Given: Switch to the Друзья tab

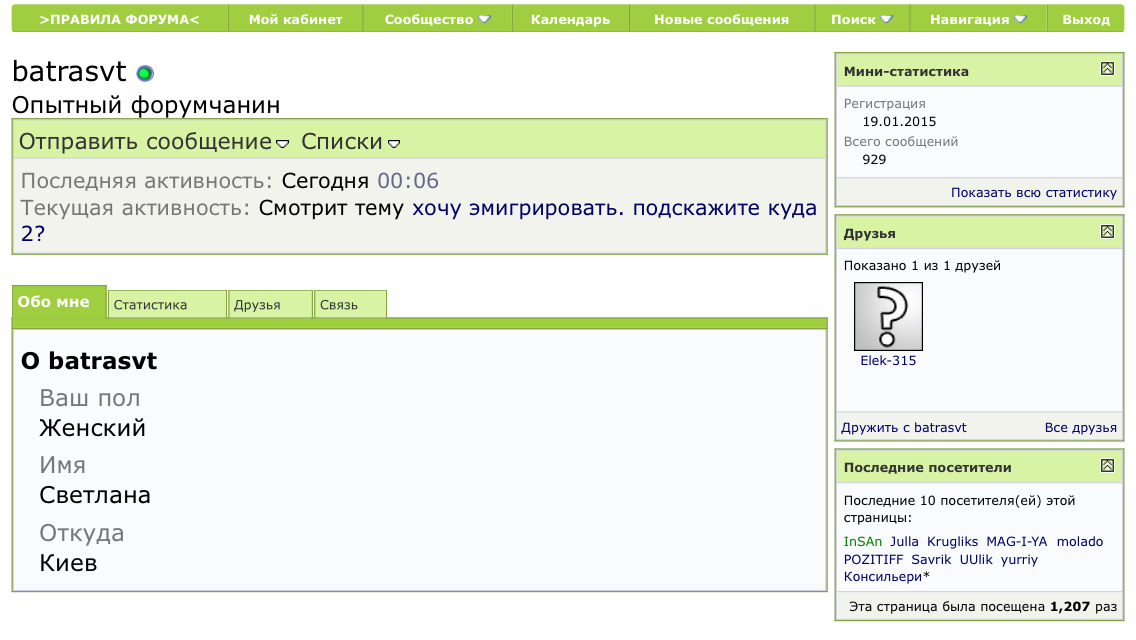Looking at the screenshot, I should pyautogui.click(x=270, y=304).
